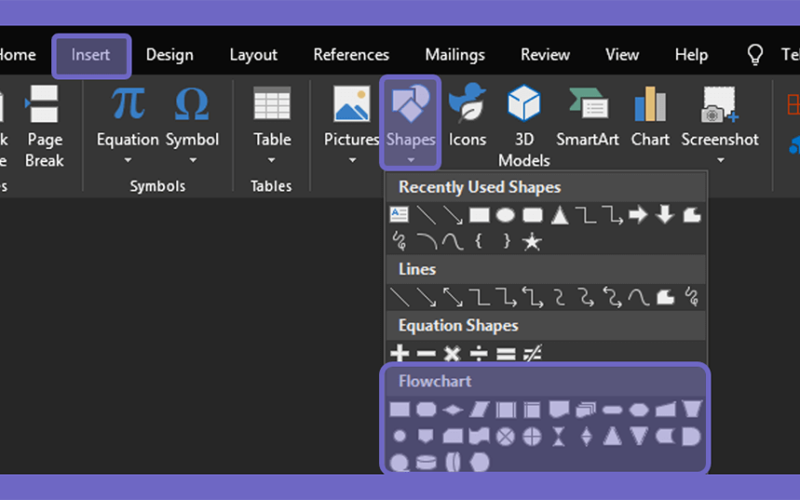The image size is (800, 500).
Task: Select Scribble tool in Lines section
Action: [x=691, y=296]
